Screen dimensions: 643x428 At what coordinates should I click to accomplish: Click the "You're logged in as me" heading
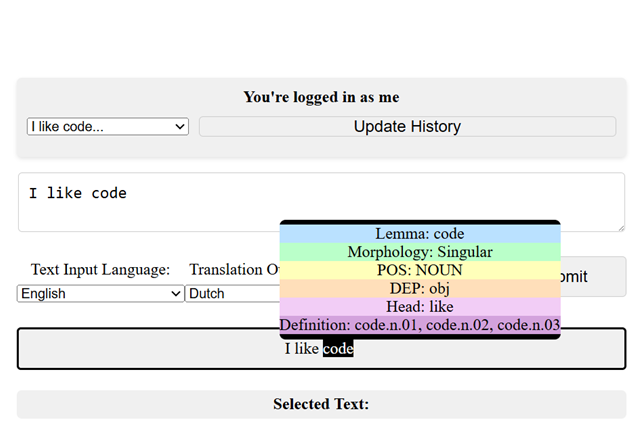pyautogui.click(x=321, y=97)
